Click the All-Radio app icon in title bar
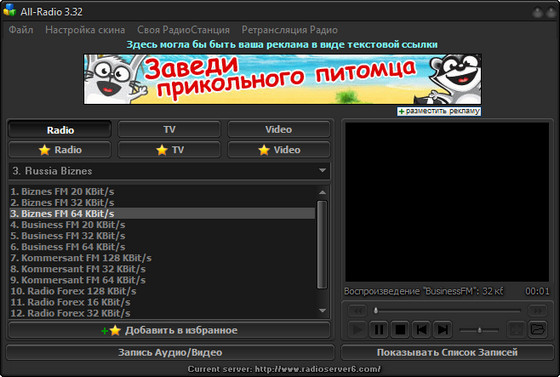The height and width of the screenshot is (377, 560). pyautogui.click(x=10, y=10)
